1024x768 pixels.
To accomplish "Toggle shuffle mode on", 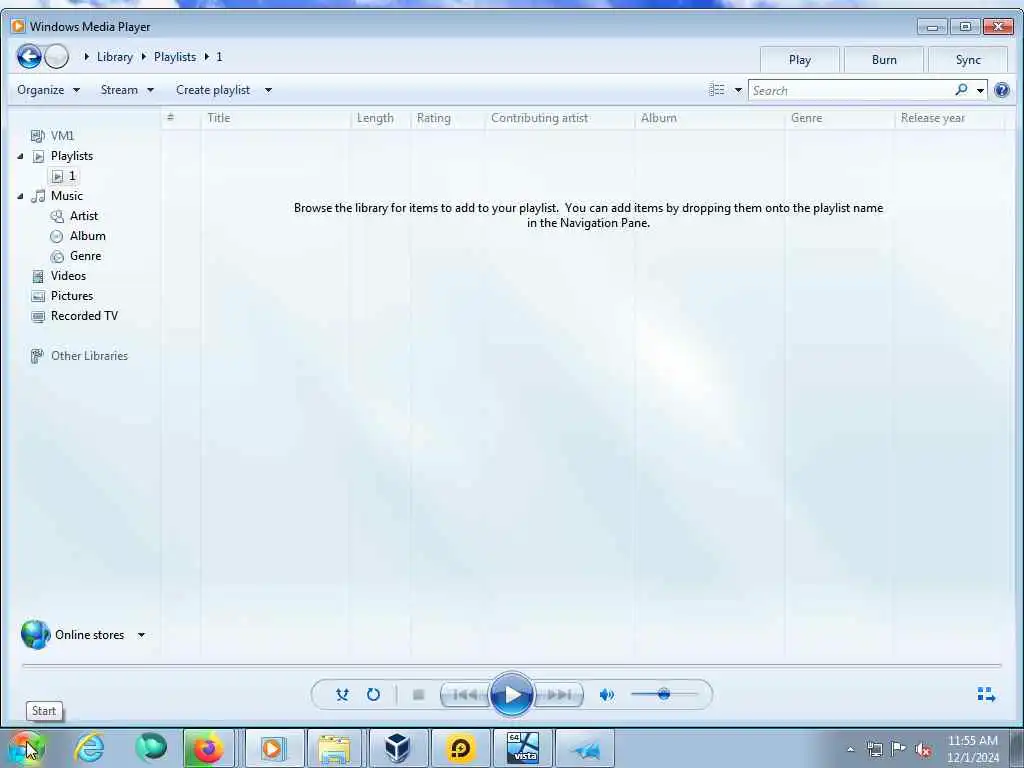I will 342,694.
